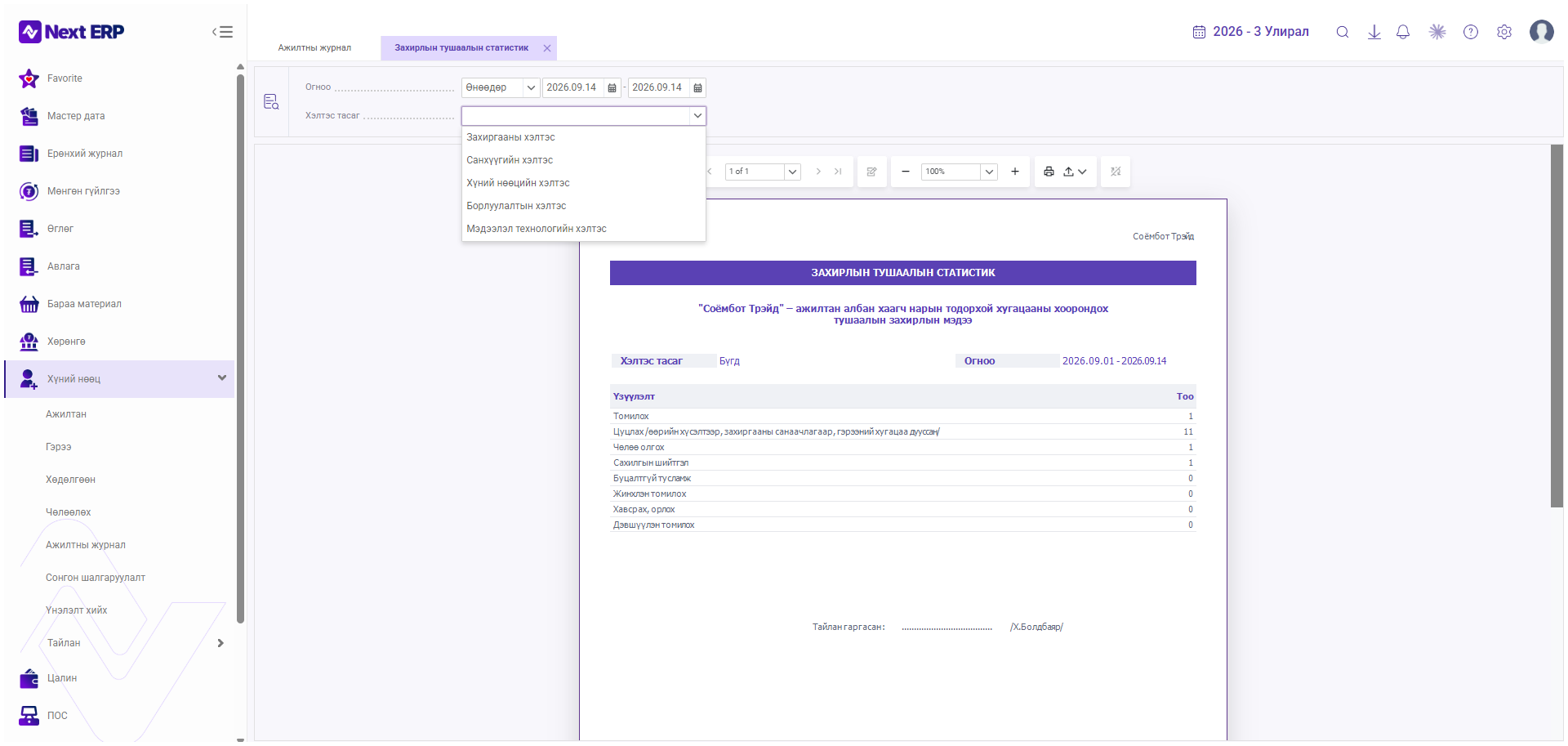Open the start date calendar picker

point(612,88)
